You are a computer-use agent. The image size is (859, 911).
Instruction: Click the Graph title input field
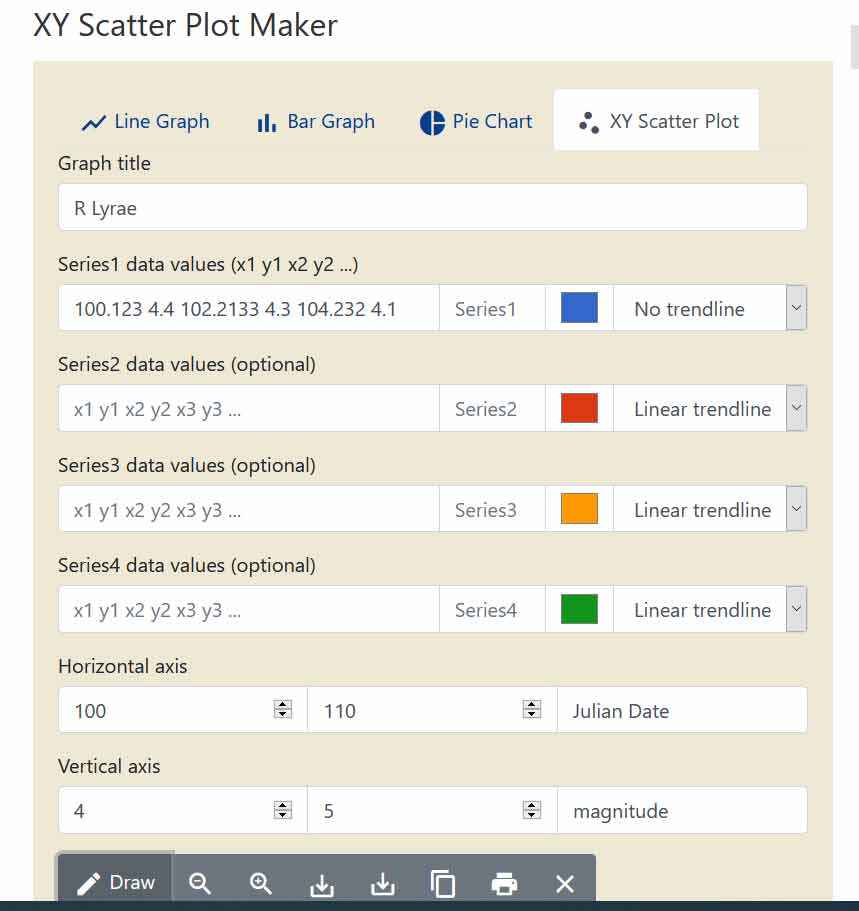(x=432, y=207)
